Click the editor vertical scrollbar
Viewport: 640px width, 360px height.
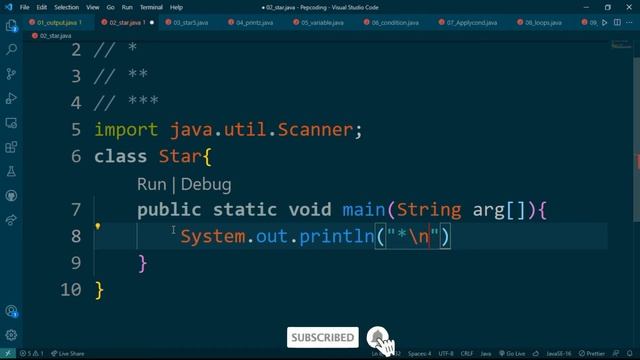(x=636, y=140)
